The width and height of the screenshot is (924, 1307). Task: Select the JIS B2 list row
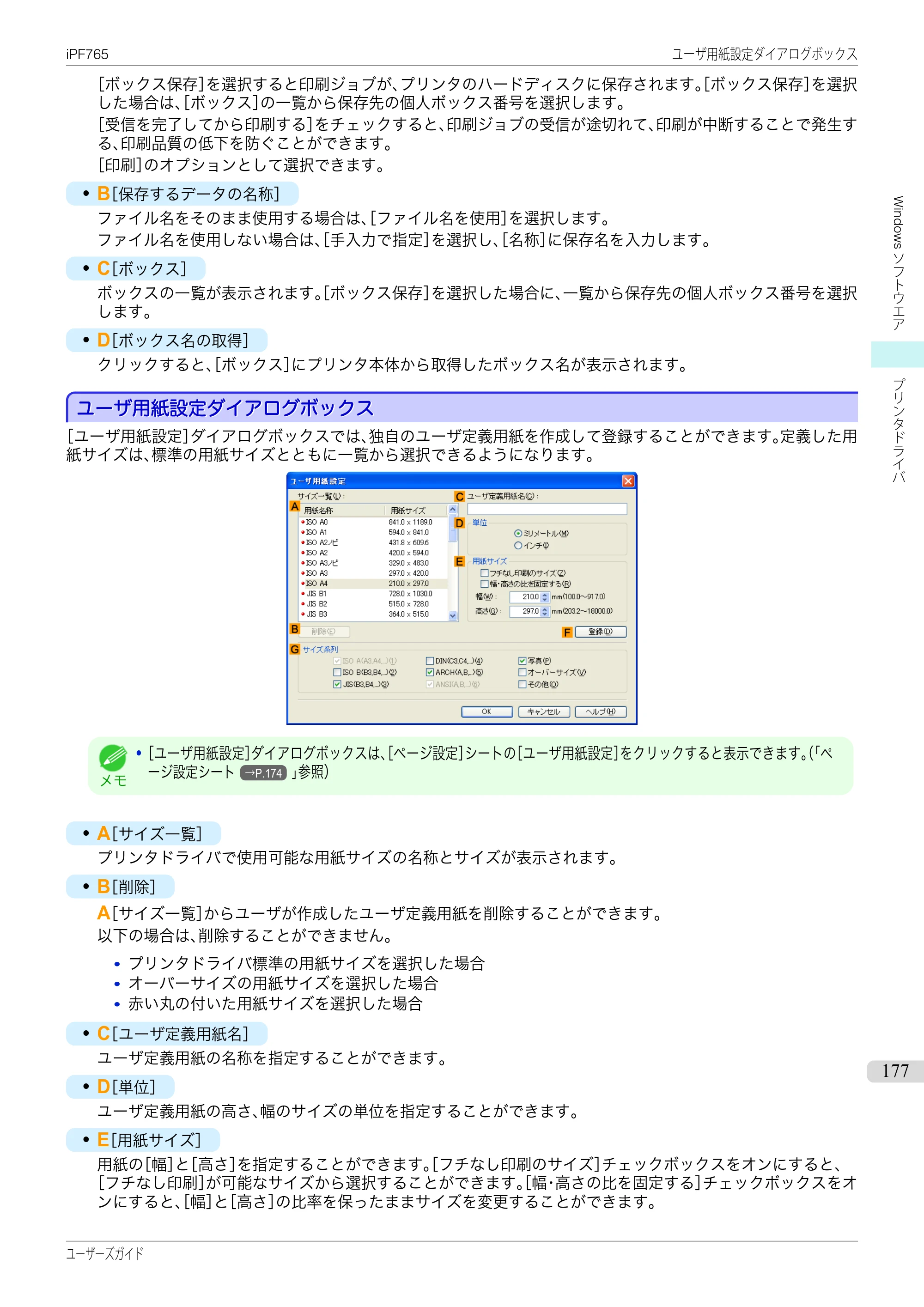point(373,604)
